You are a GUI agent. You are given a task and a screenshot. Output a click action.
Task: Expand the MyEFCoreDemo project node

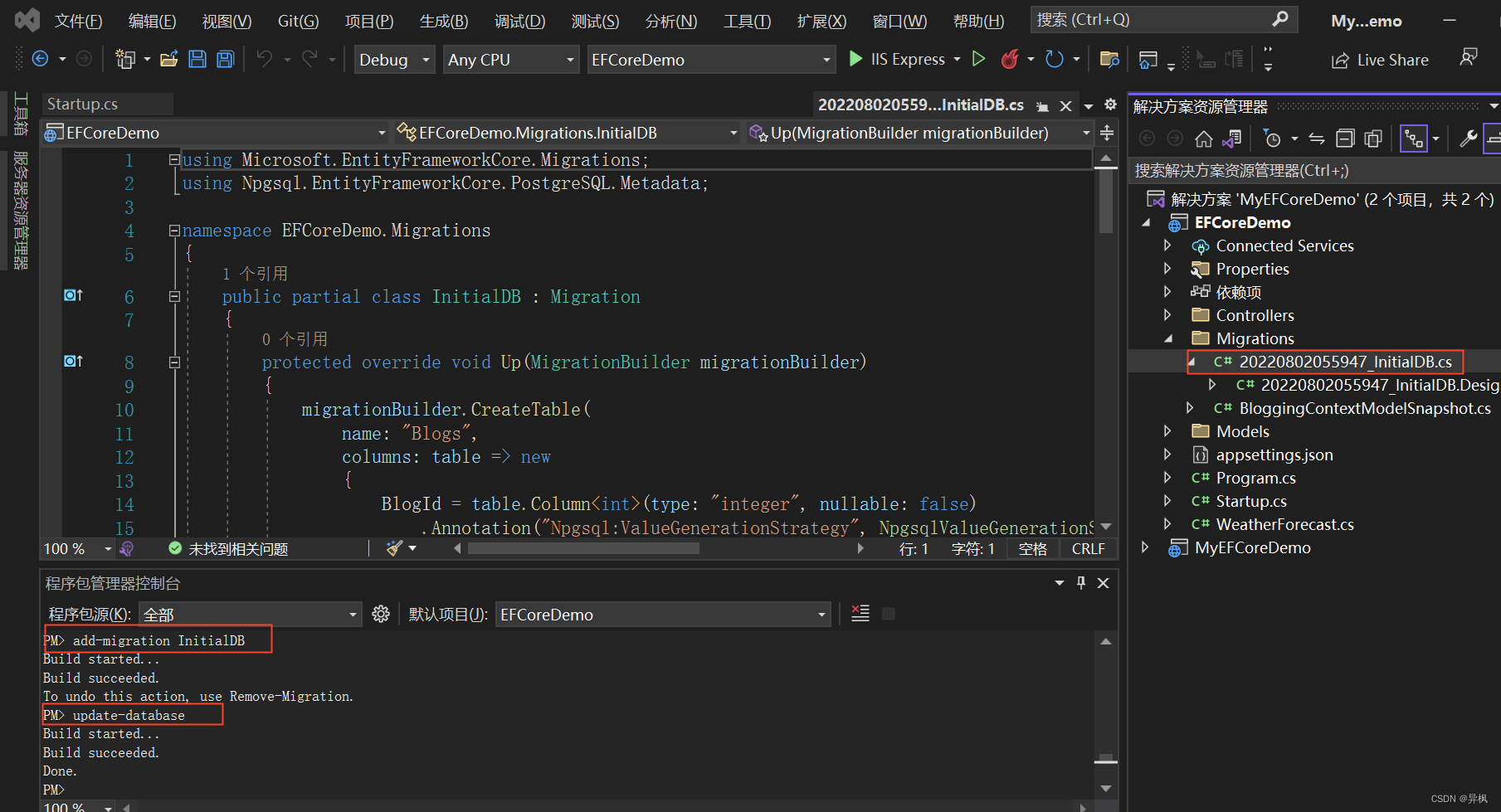coord(1145,547)
